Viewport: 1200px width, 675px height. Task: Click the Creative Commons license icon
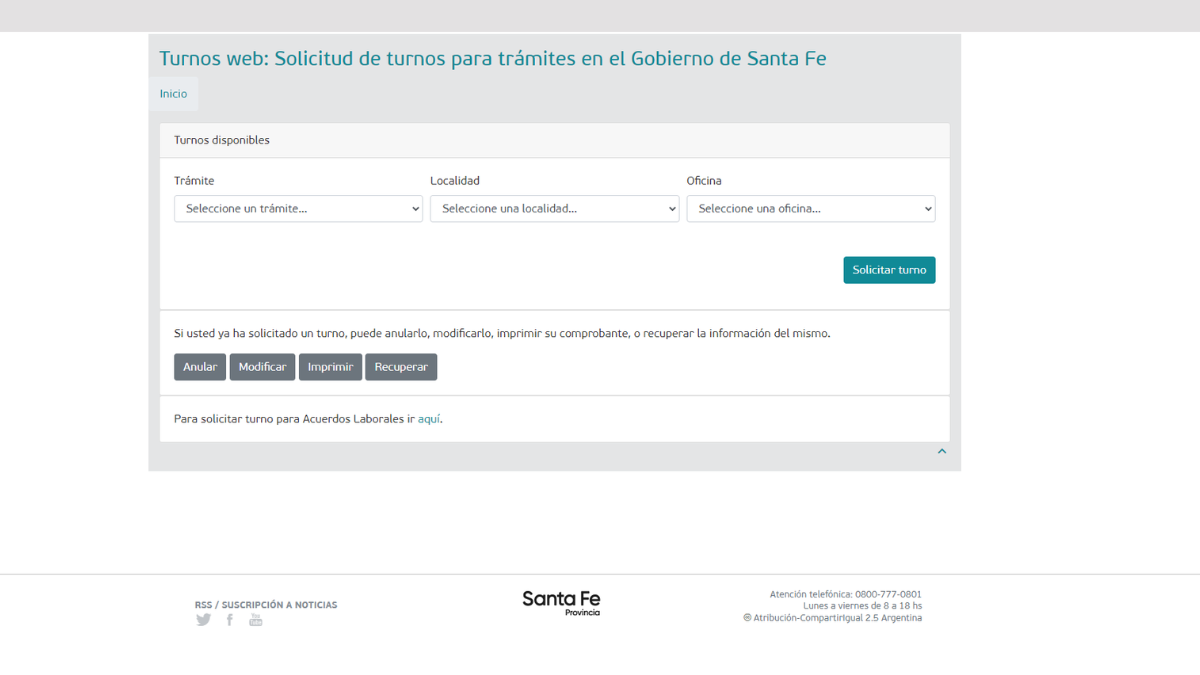pos(747,618)
